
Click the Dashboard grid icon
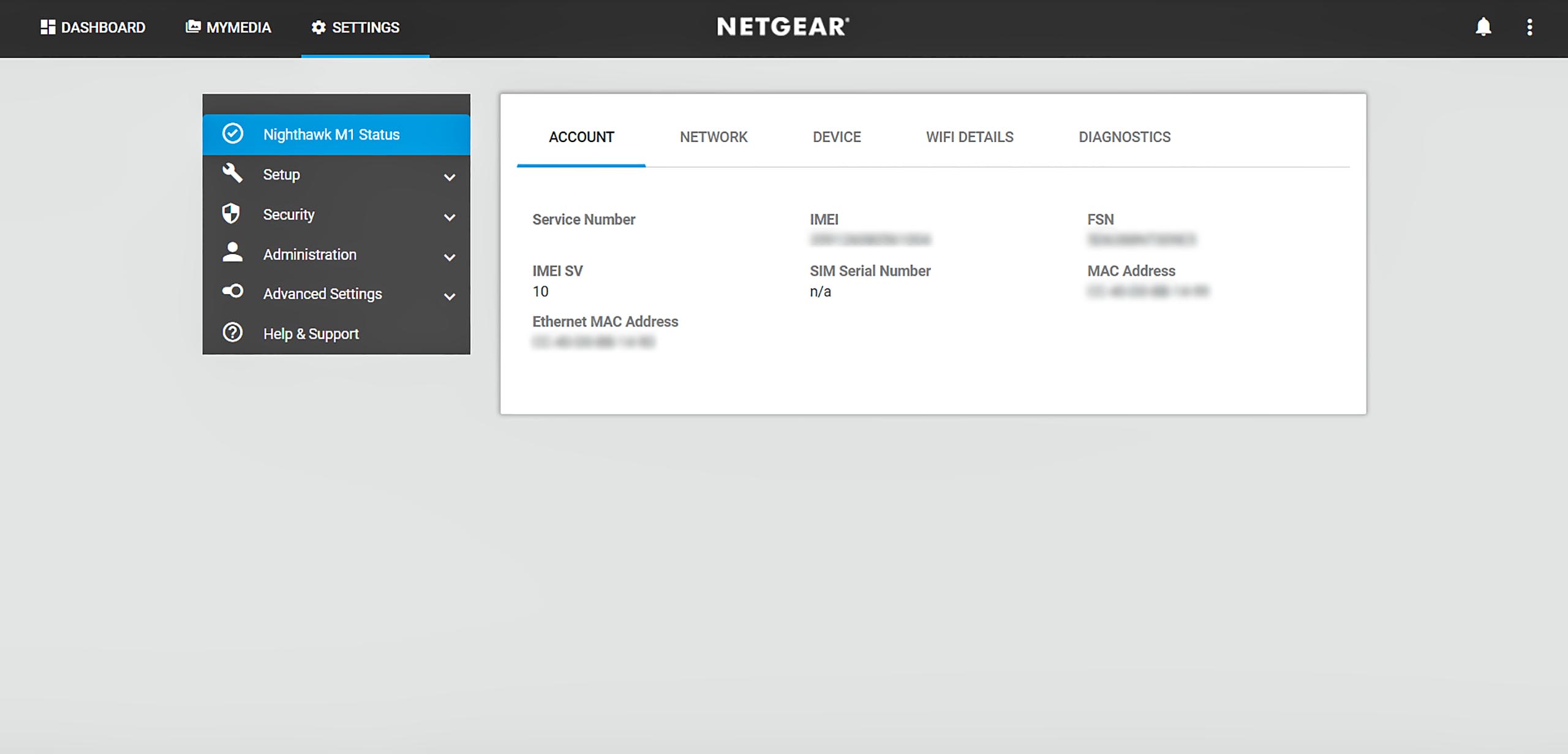click(48, 27)
